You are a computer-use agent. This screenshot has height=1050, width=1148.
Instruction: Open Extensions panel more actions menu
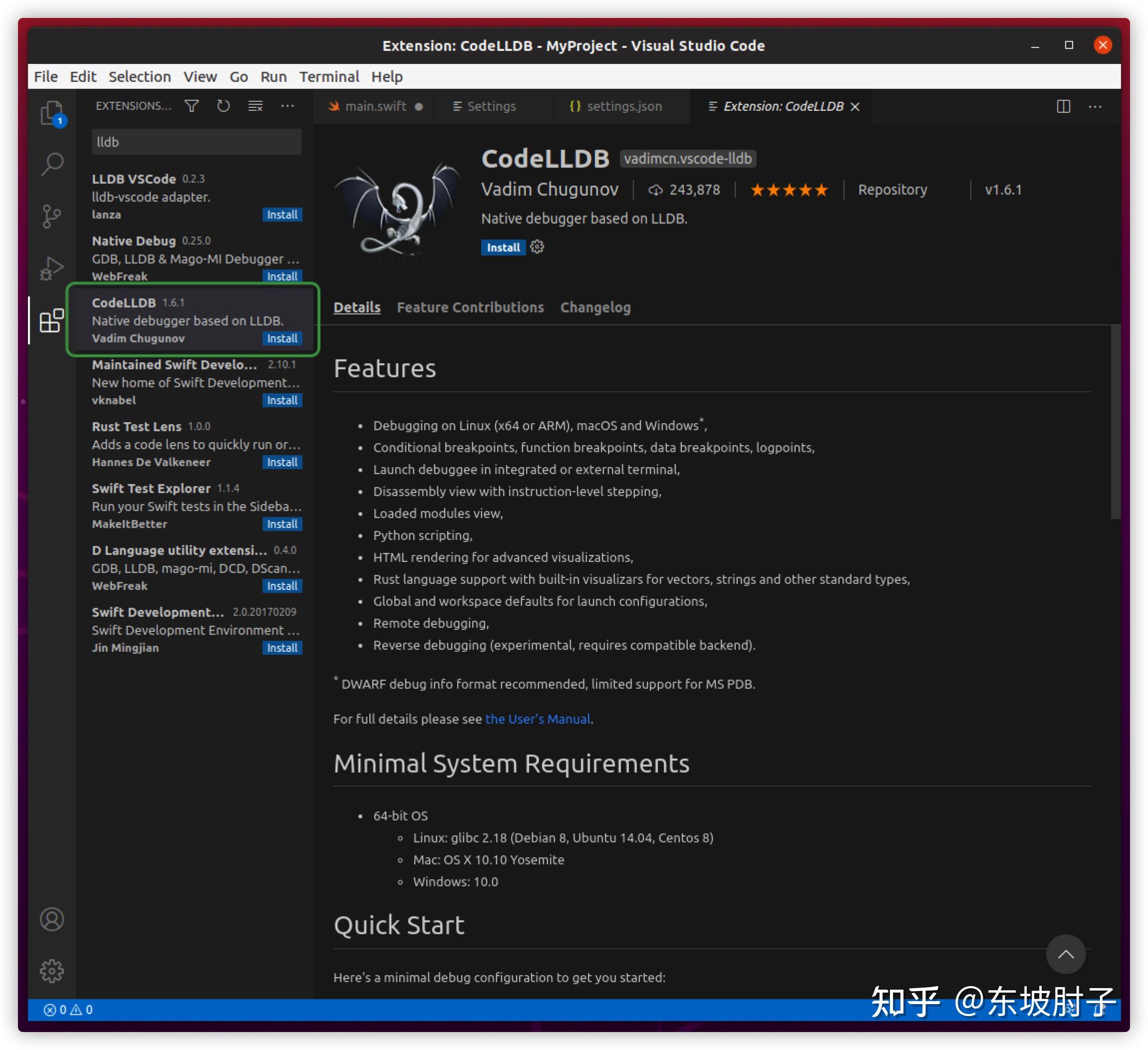coord(287,106)
